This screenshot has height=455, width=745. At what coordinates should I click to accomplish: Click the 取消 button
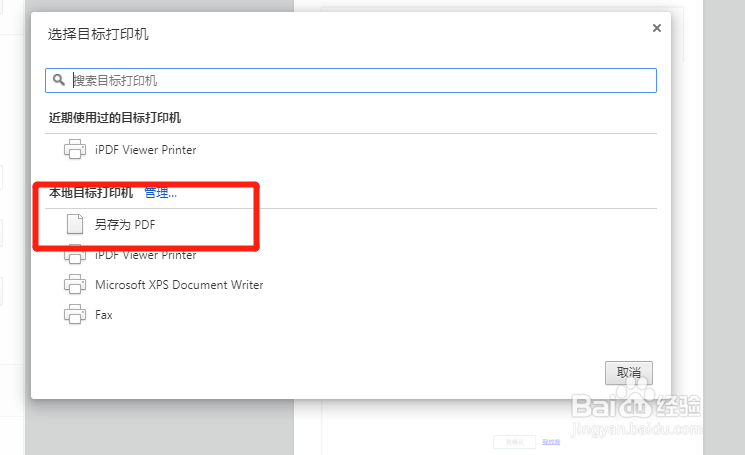click(x=629, y=373)
